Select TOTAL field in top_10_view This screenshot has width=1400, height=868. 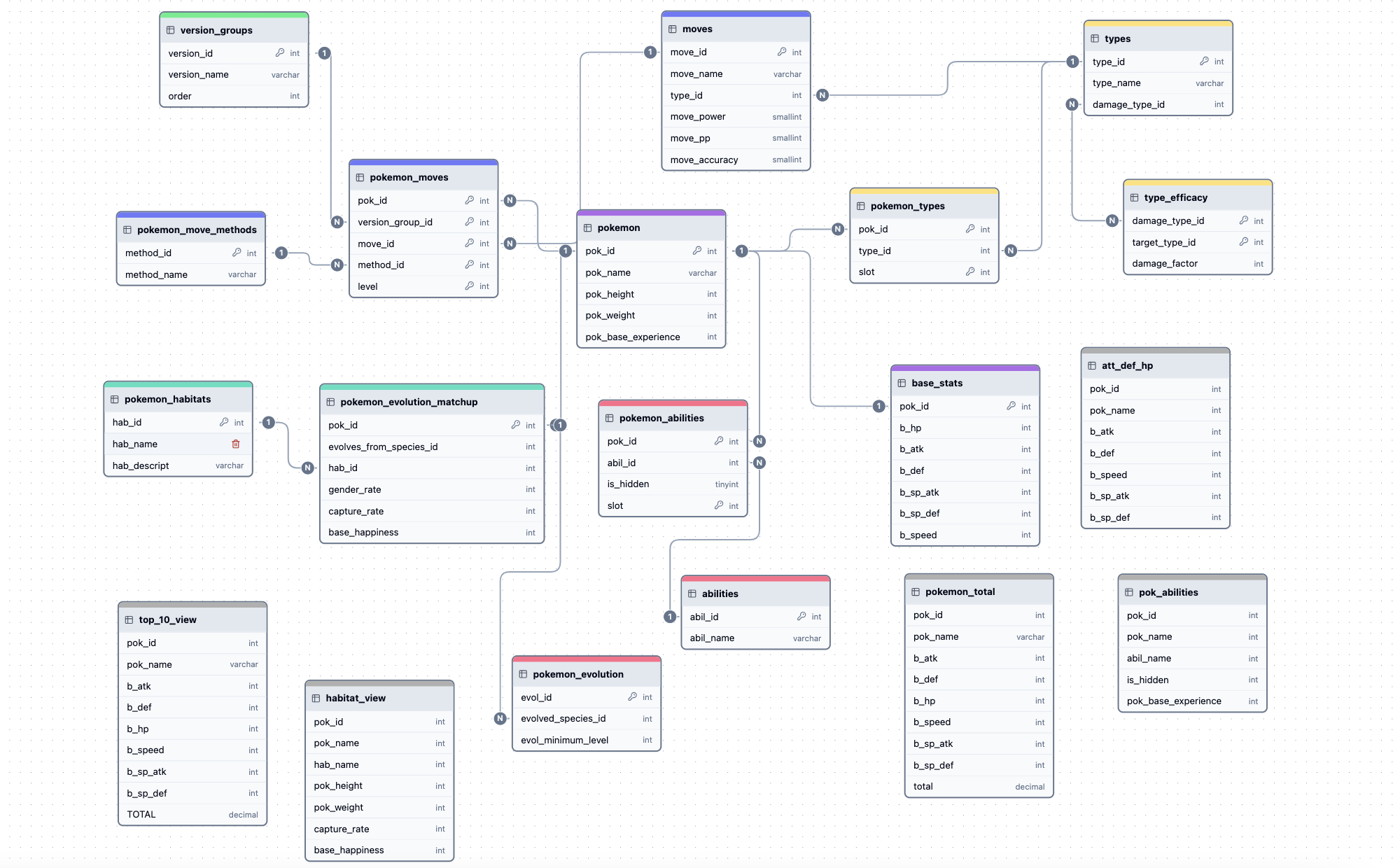click(192, 815)
